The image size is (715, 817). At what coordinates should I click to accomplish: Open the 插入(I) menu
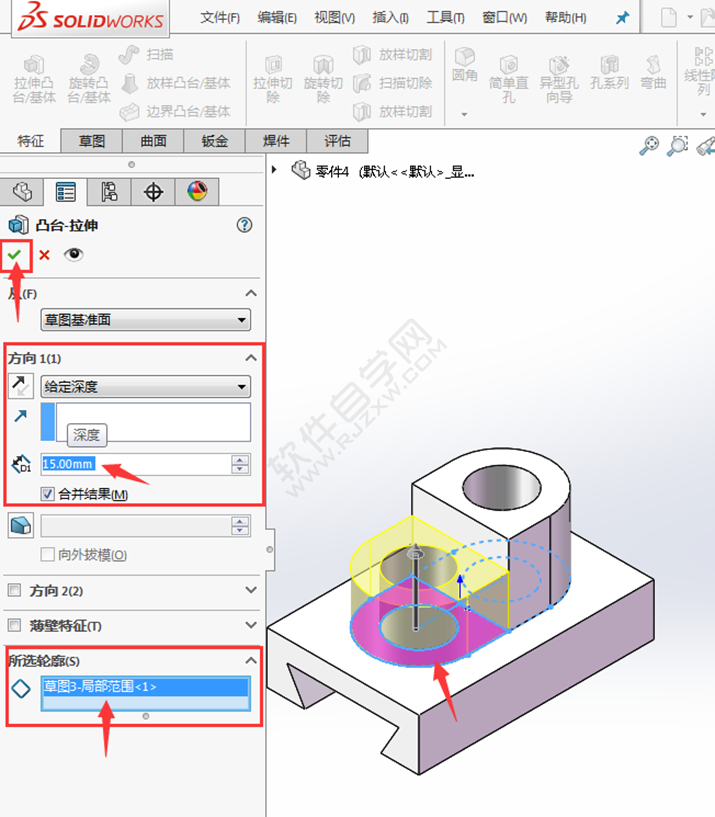[x=390, y=18]
